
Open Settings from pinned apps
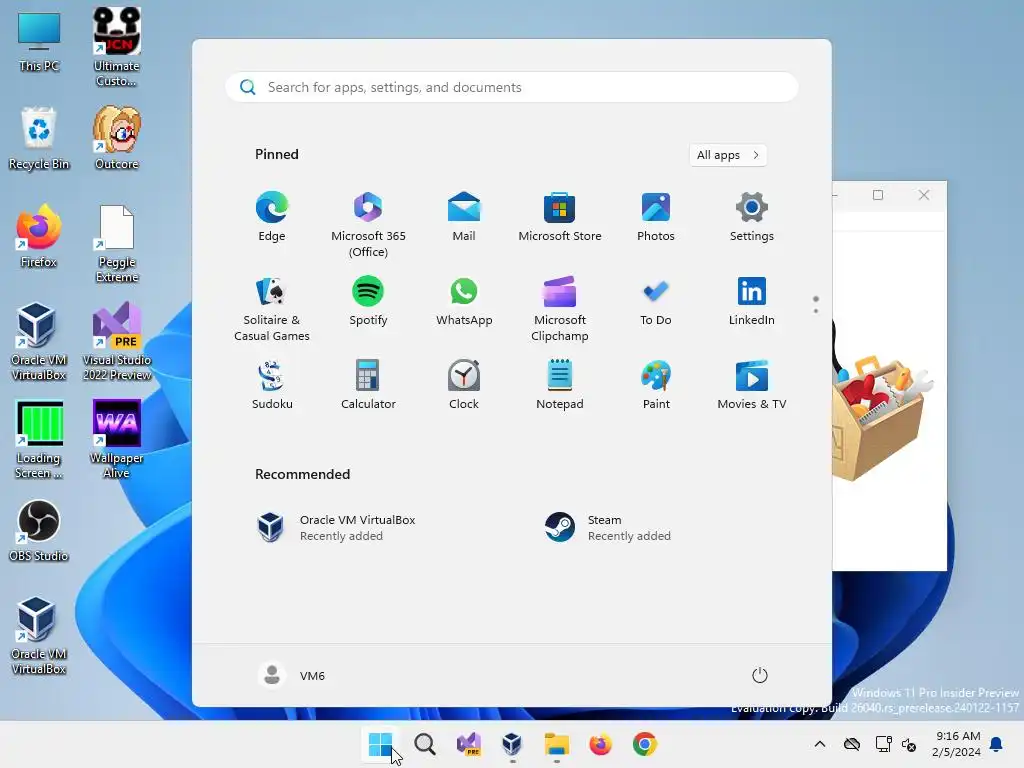[x=752, y=217]
